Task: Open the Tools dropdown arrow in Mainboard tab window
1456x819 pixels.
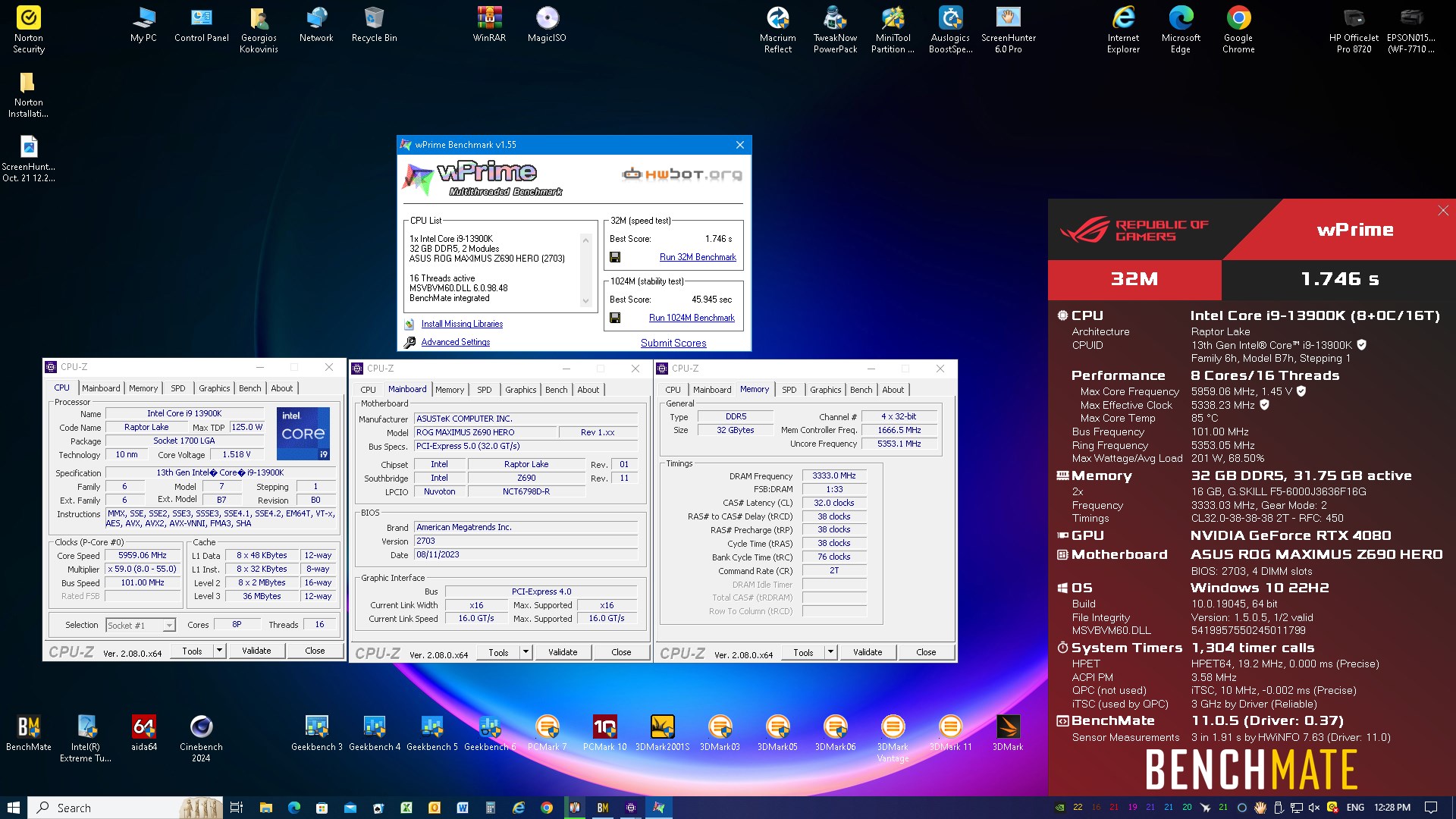Action: point(526,652)
